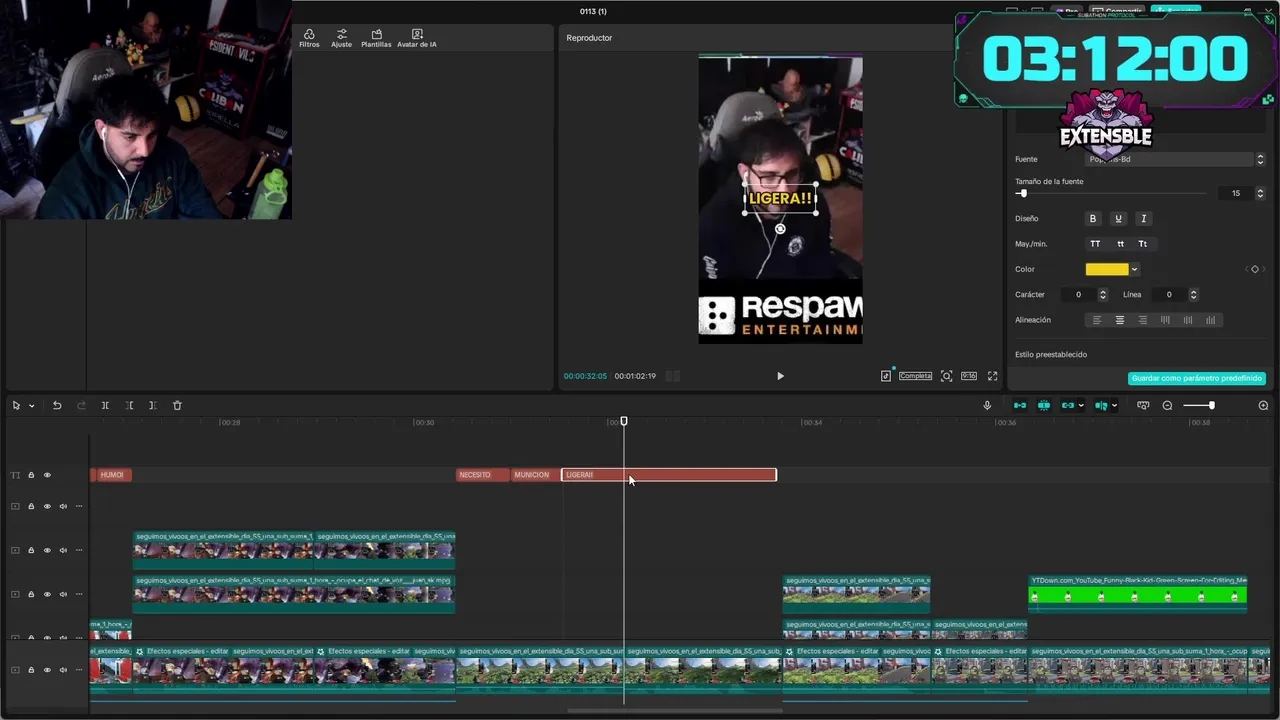Expand the color picker dropdown arrow
This screenshot has width=1280, height=720.
pos(1134,269)
